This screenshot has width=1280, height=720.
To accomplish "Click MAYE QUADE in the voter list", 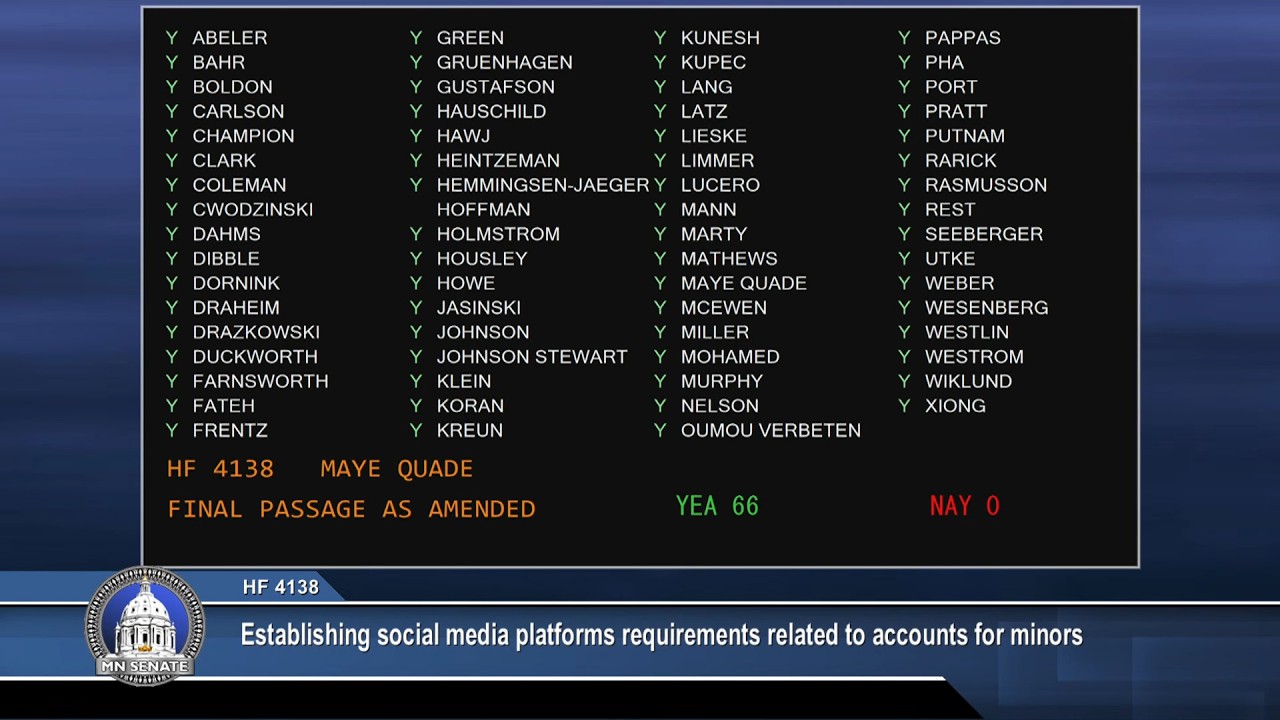I will click(744, 283).
